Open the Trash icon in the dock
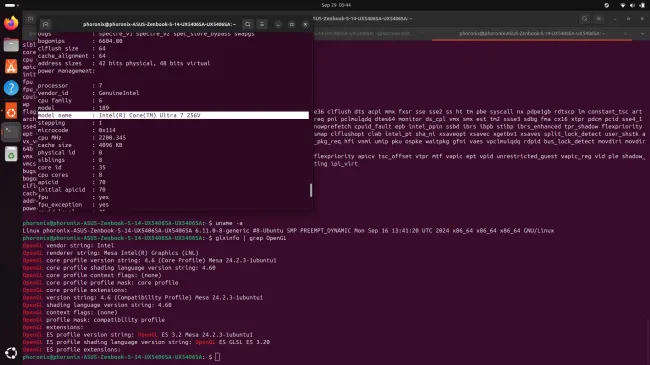Screen dimensions: 650x365 tap(11, 154)
